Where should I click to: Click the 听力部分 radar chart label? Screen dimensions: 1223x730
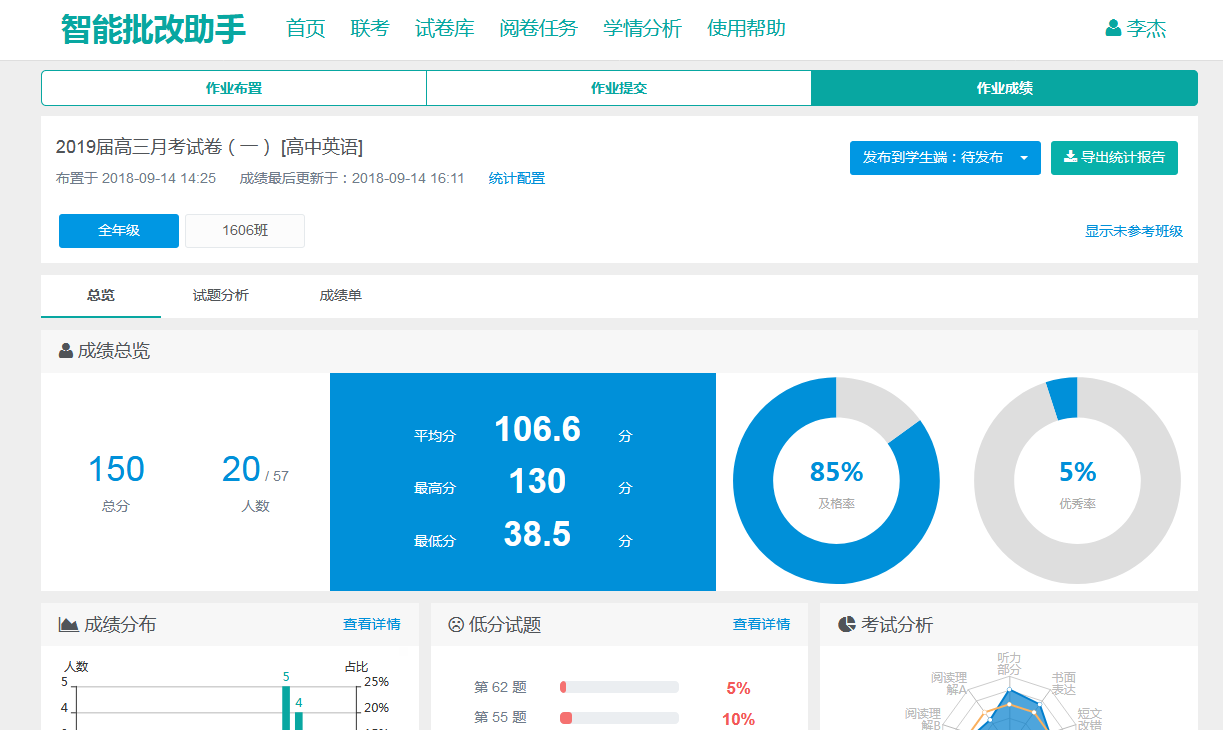[x=1009, y=664]
